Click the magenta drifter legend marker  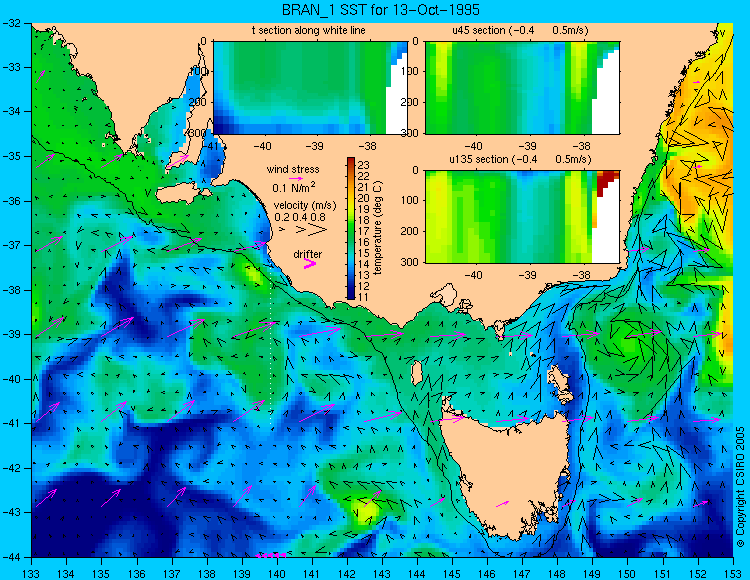(x=310, y=263)
